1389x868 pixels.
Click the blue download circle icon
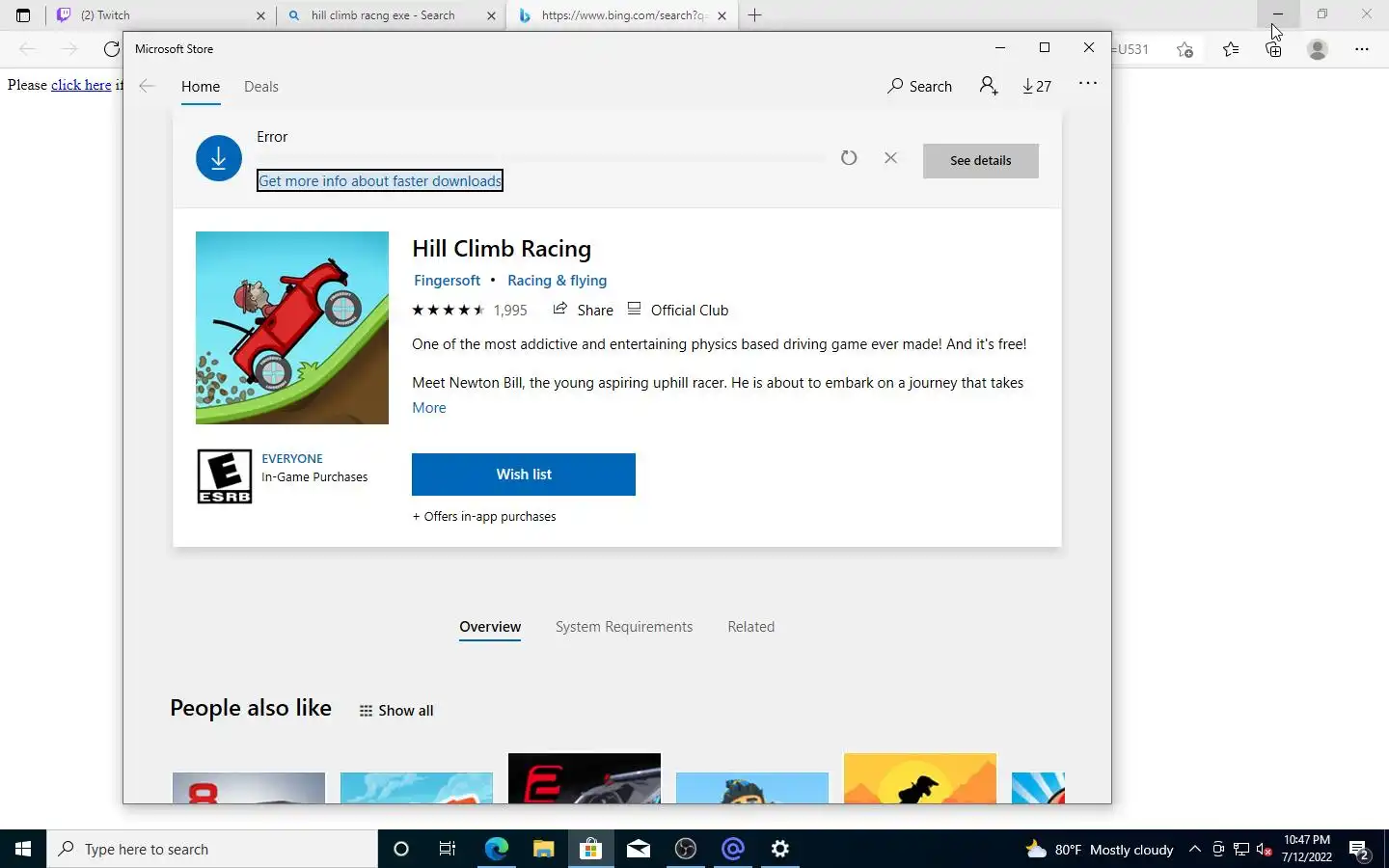pyautogui.click(x=219, y=158)
